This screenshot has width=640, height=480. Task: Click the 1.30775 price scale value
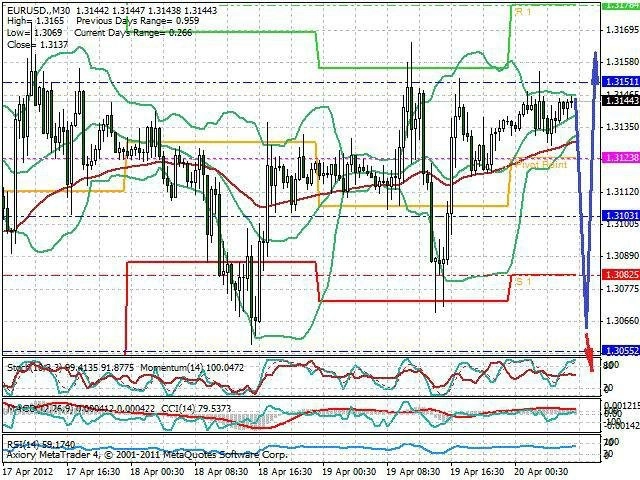[622, 289]
